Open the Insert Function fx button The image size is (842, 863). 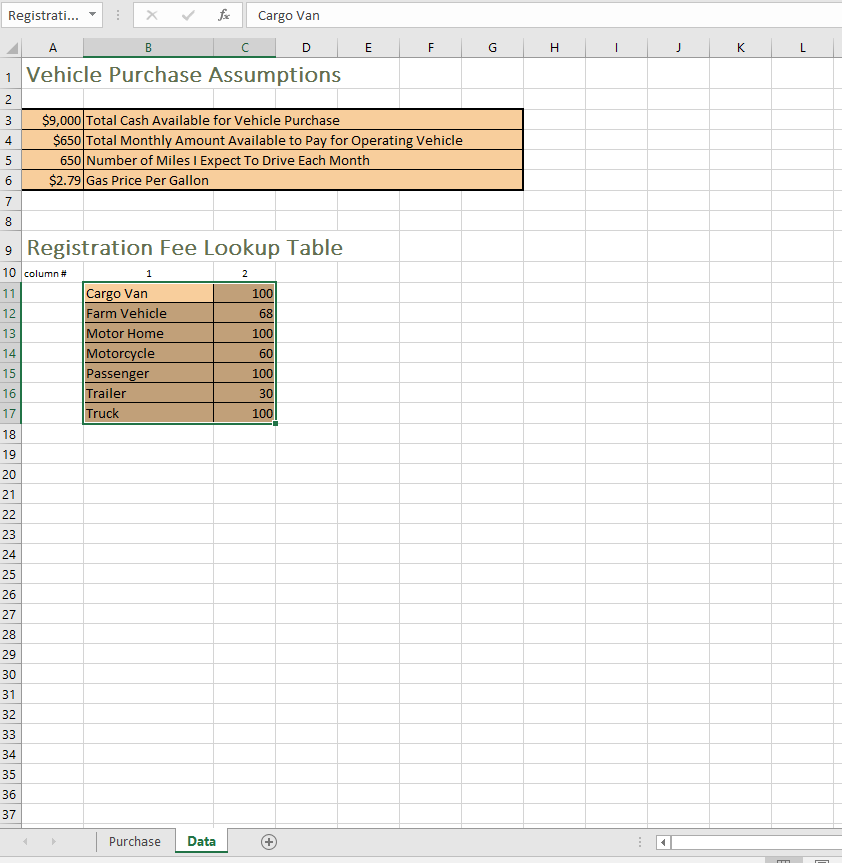point(223,15)
